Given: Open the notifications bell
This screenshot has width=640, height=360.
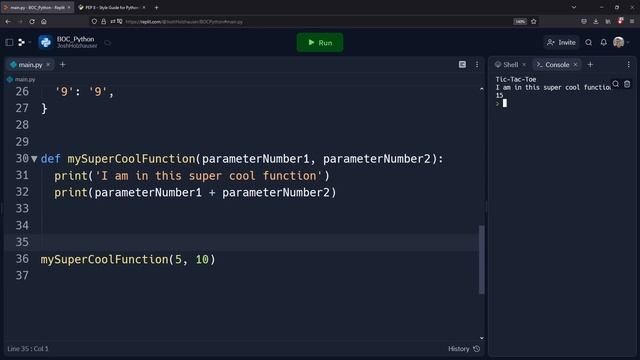Looking at the screenshot, I should [x=604, y=42].
